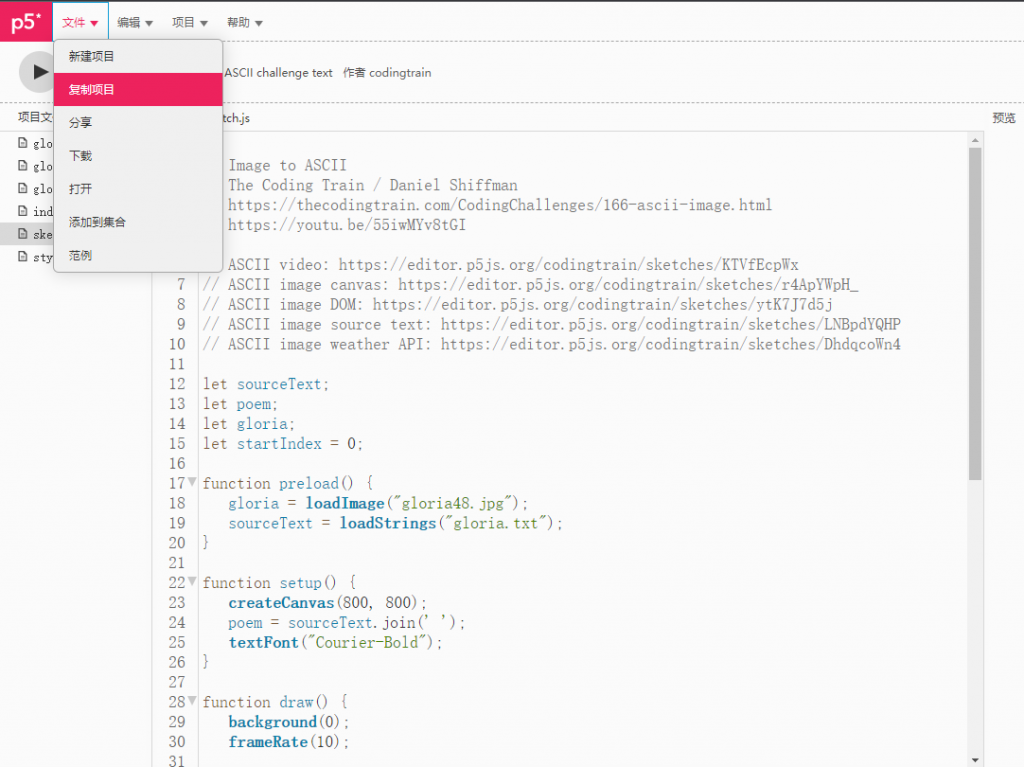Image resolution: width=1024 pixels, height=767 pixels.
Task: Select 复制项目 in the dropdown
Action: (92, 89)
